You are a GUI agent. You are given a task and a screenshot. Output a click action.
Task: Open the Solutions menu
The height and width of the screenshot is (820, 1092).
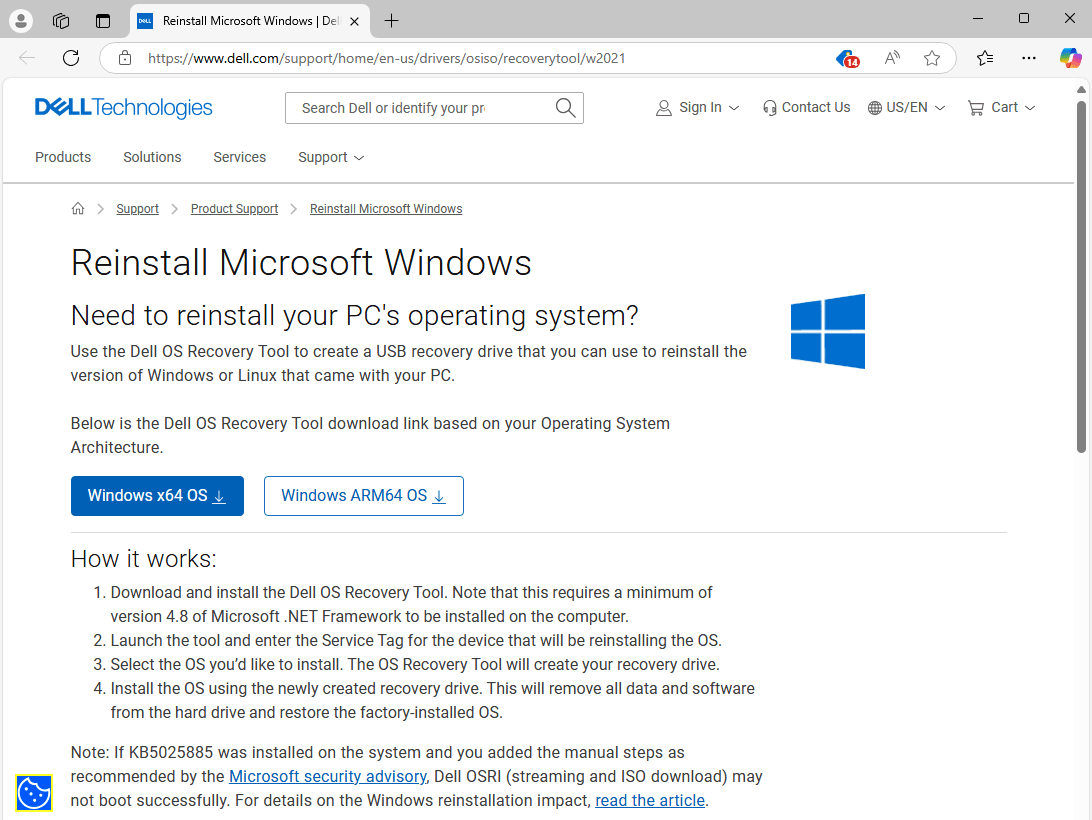[x=153, y=157]
